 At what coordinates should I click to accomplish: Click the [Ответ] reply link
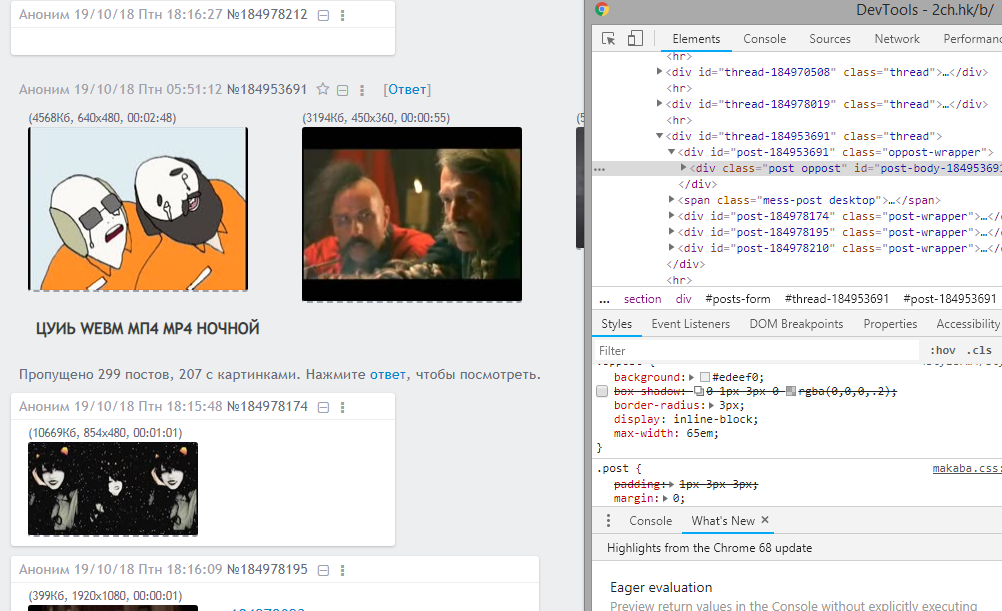407,89
